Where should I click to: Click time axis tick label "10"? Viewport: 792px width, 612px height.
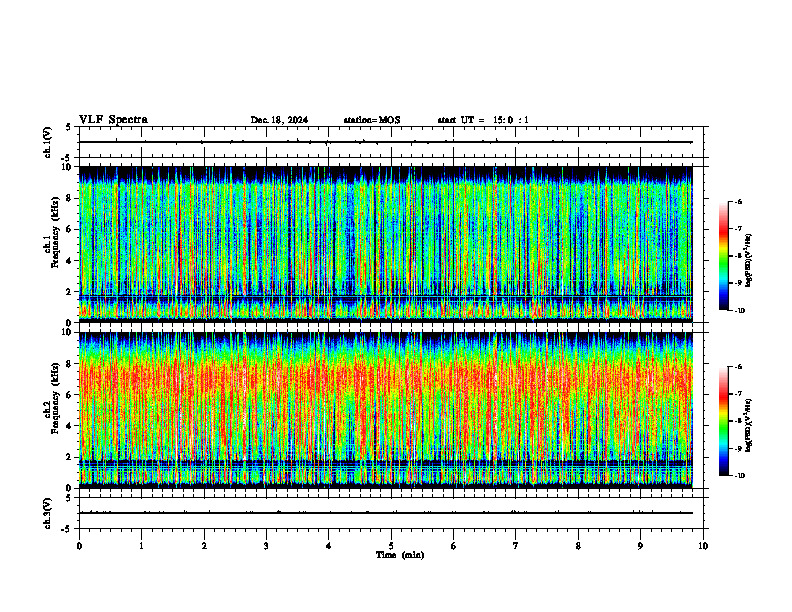click(x=703, y=546)
